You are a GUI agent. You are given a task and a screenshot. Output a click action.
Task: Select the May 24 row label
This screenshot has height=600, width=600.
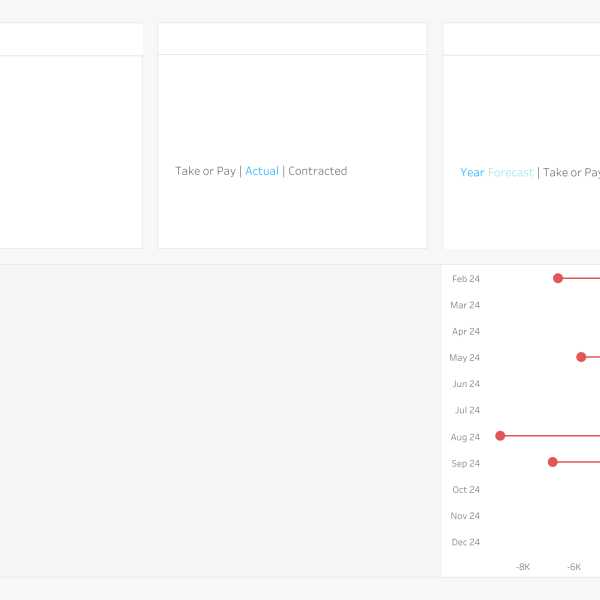[x=465, y=358]
